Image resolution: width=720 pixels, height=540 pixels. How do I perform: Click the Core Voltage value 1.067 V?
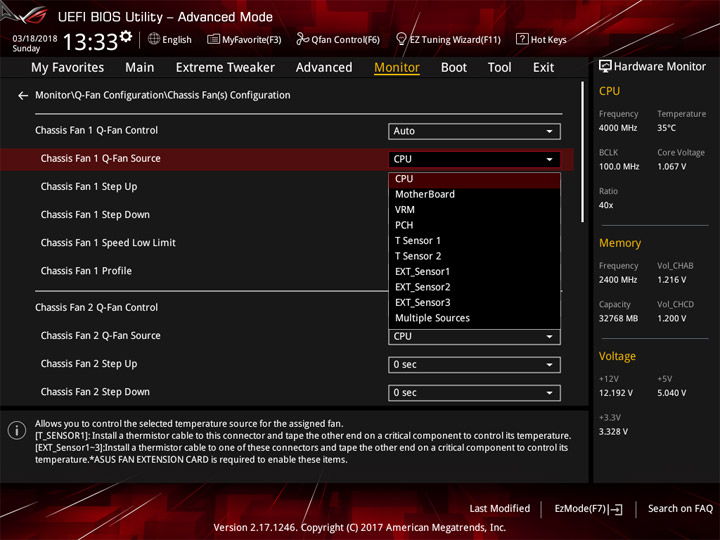coord(672,167)
